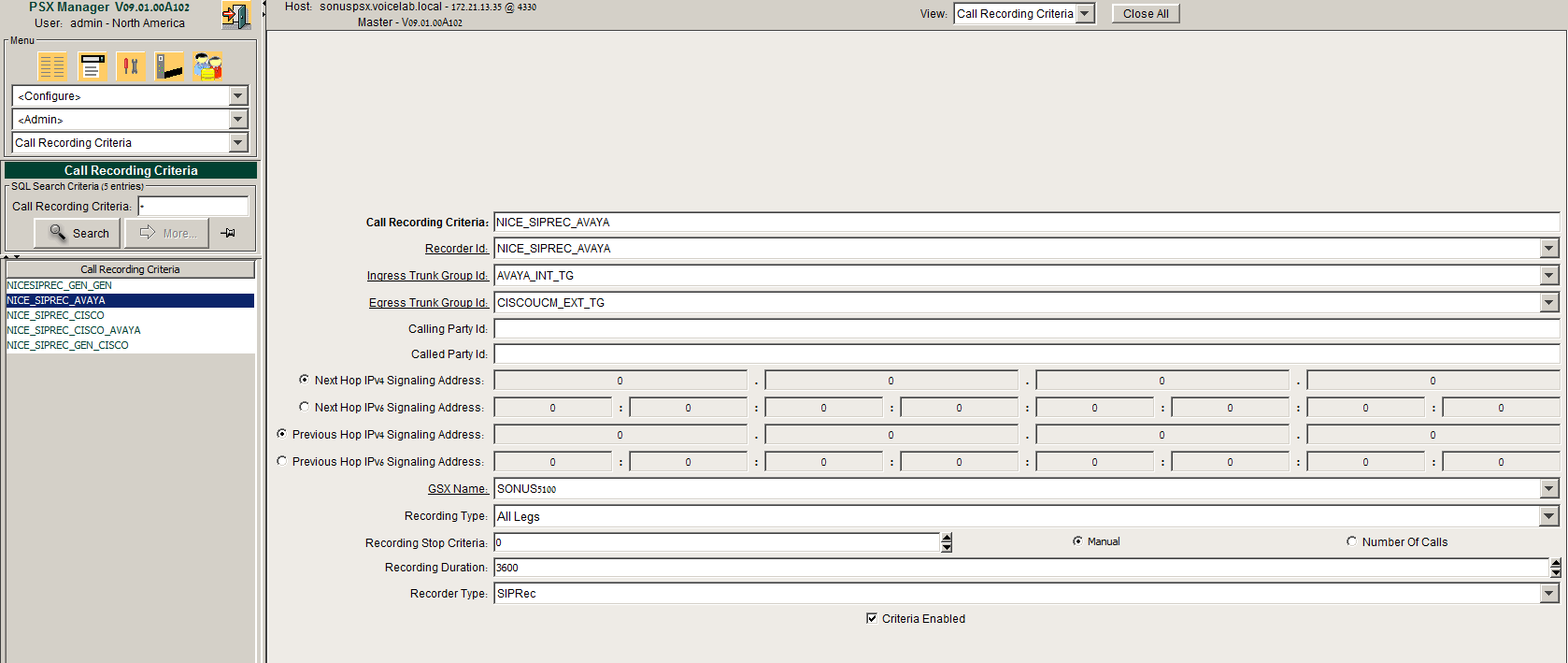
Task: Click the Recording Stop Criteria spinner arrows
Action: [947, 542]
